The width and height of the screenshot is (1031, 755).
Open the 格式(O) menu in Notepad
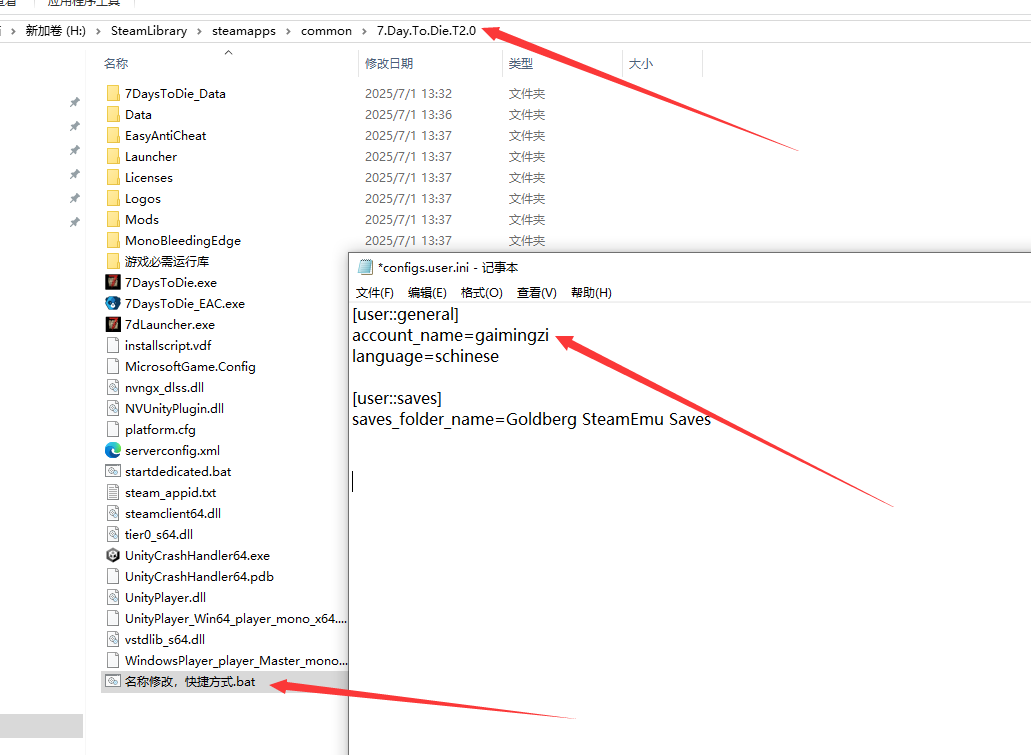481,293
